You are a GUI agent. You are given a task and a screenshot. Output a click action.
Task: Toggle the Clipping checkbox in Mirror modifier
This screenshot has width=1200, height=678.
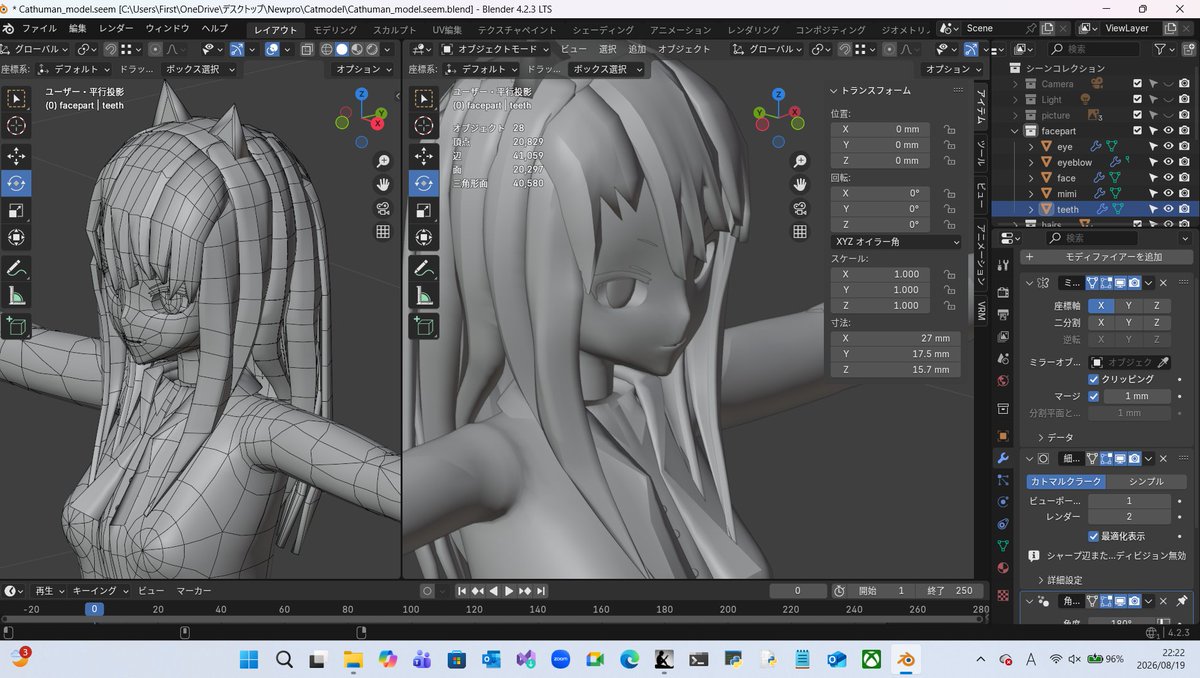pos(1093,379)
